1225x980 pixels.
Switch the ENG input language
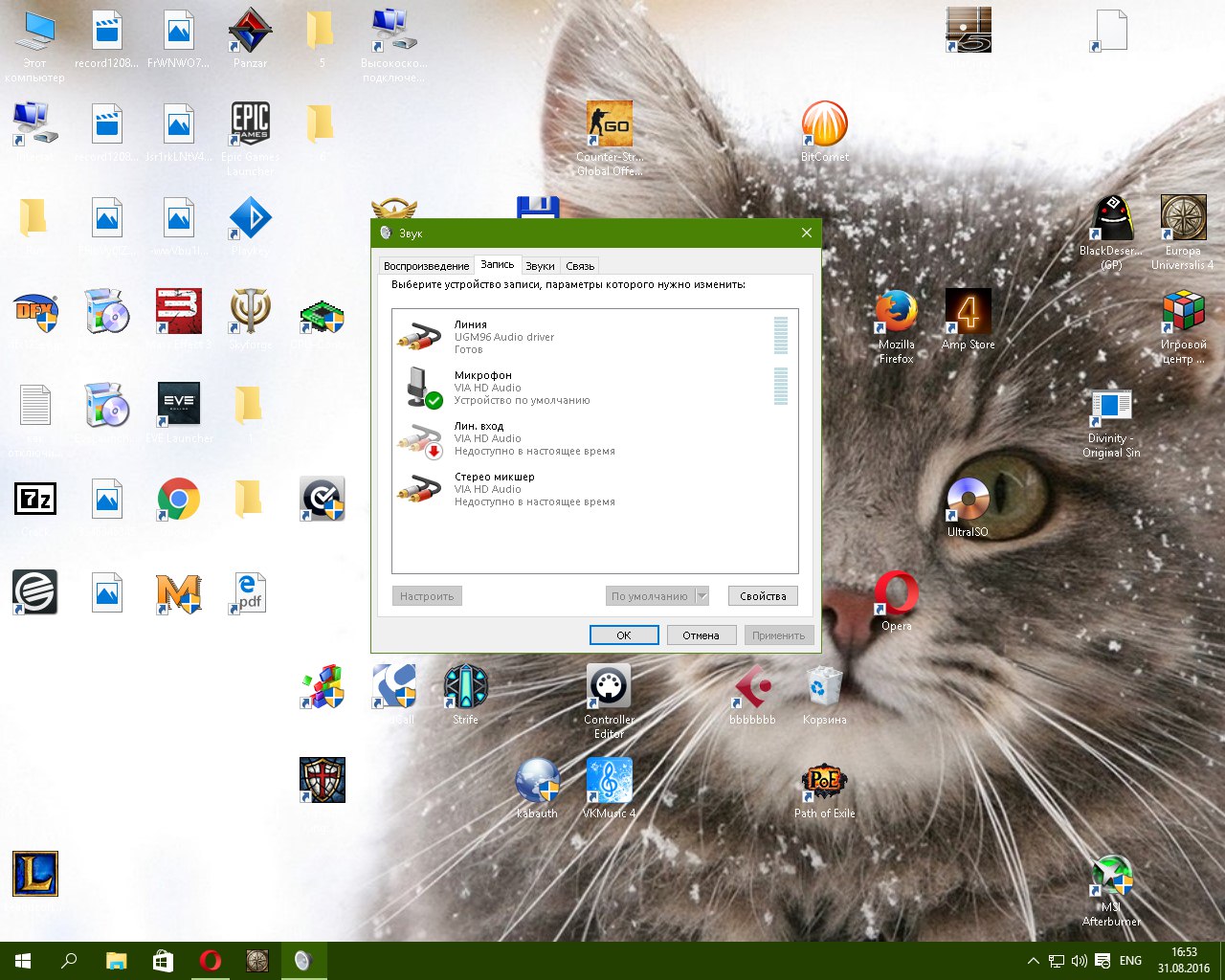1130,961
